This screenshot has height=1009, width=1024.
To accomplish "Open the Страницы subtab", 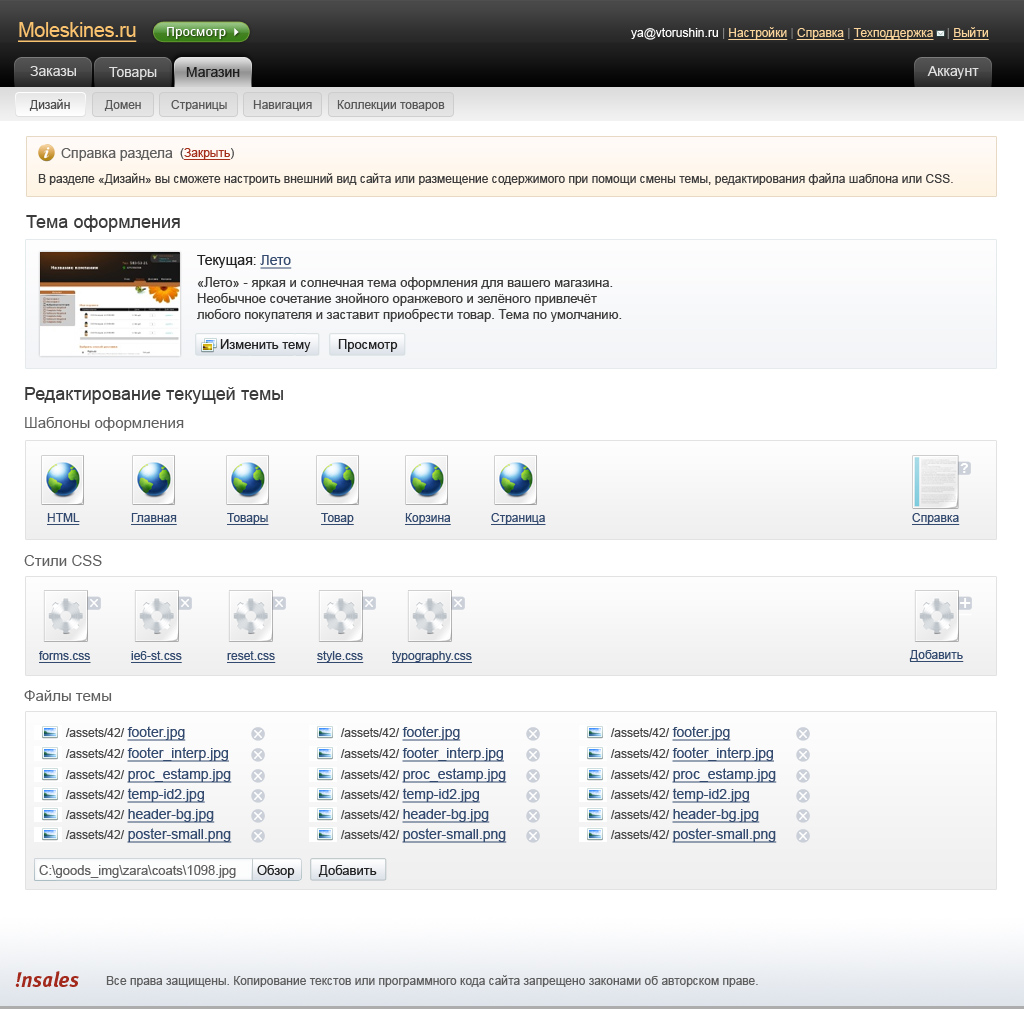I will point(199,104).
